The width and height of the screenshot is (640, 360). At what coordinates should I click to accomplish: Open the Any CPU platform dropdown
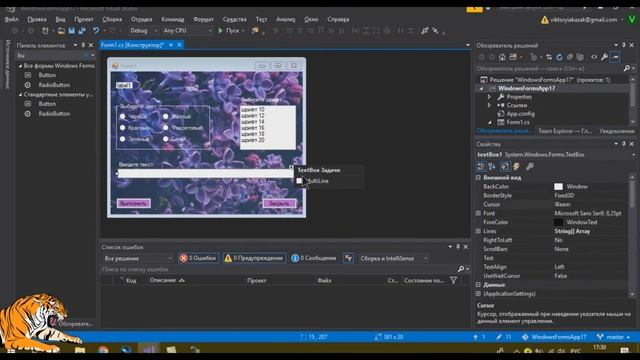[x=187, y=31]
